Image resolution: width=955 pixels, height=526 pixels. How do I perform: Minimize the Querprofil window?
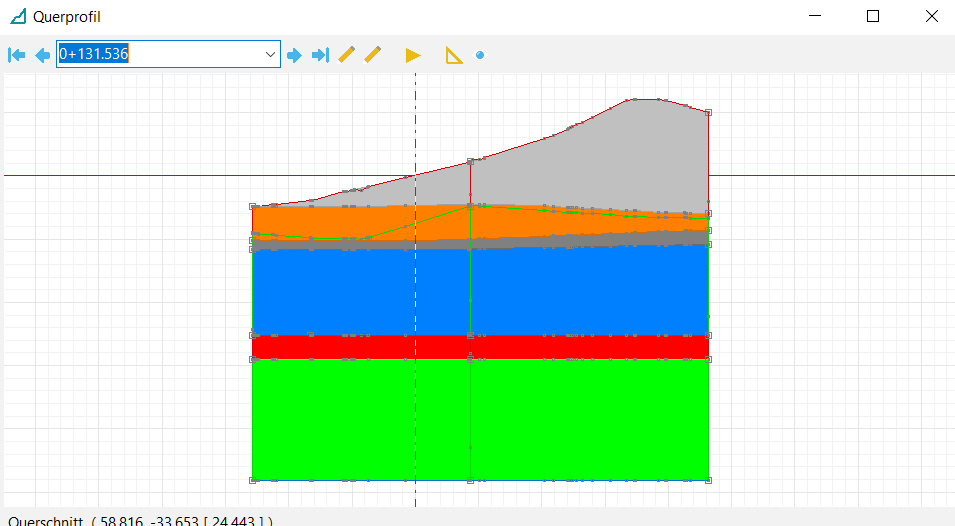coord(815,17)
